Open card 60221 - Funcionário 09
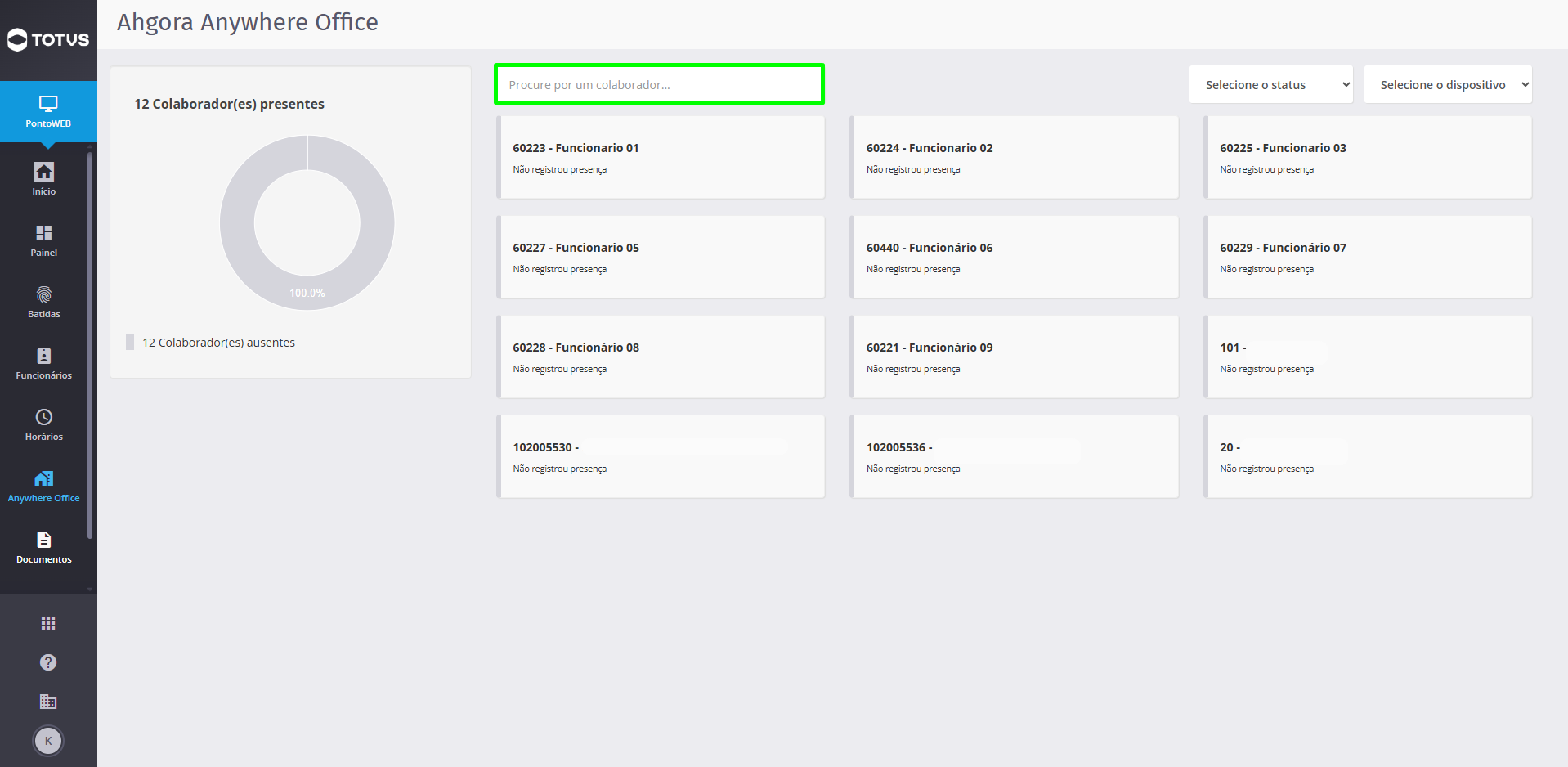 coord(1015,357)
